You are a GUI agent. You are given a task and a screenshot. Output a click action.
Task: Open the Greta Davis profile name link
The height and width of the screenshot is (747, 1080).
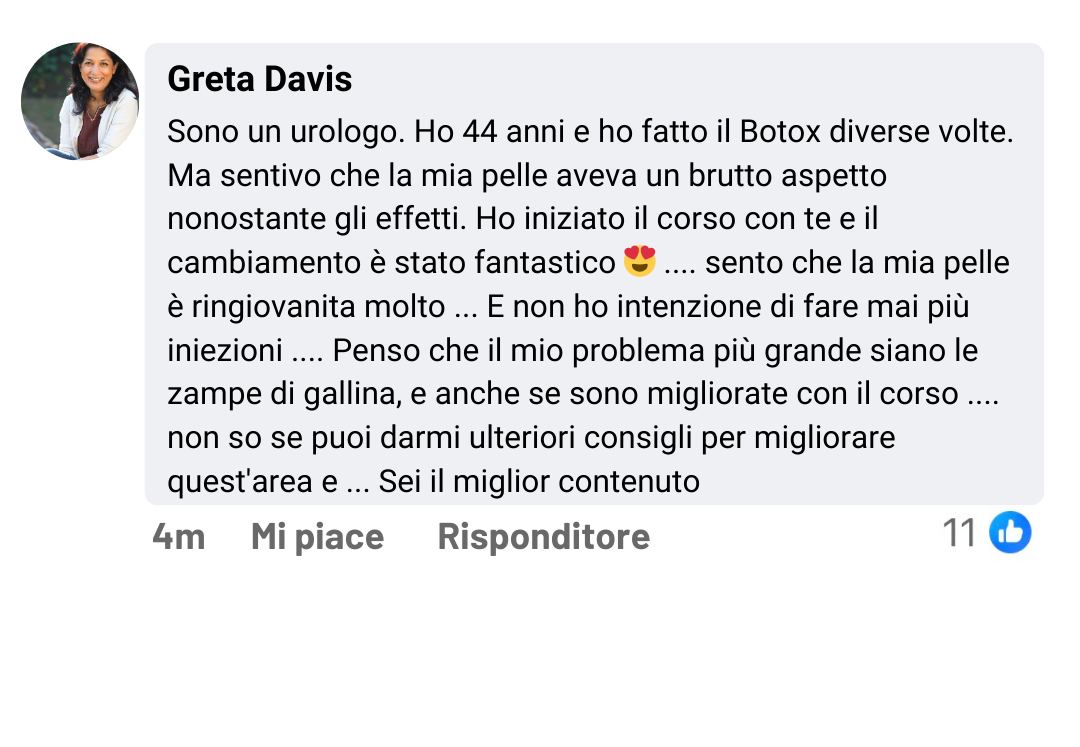point(260,79)
